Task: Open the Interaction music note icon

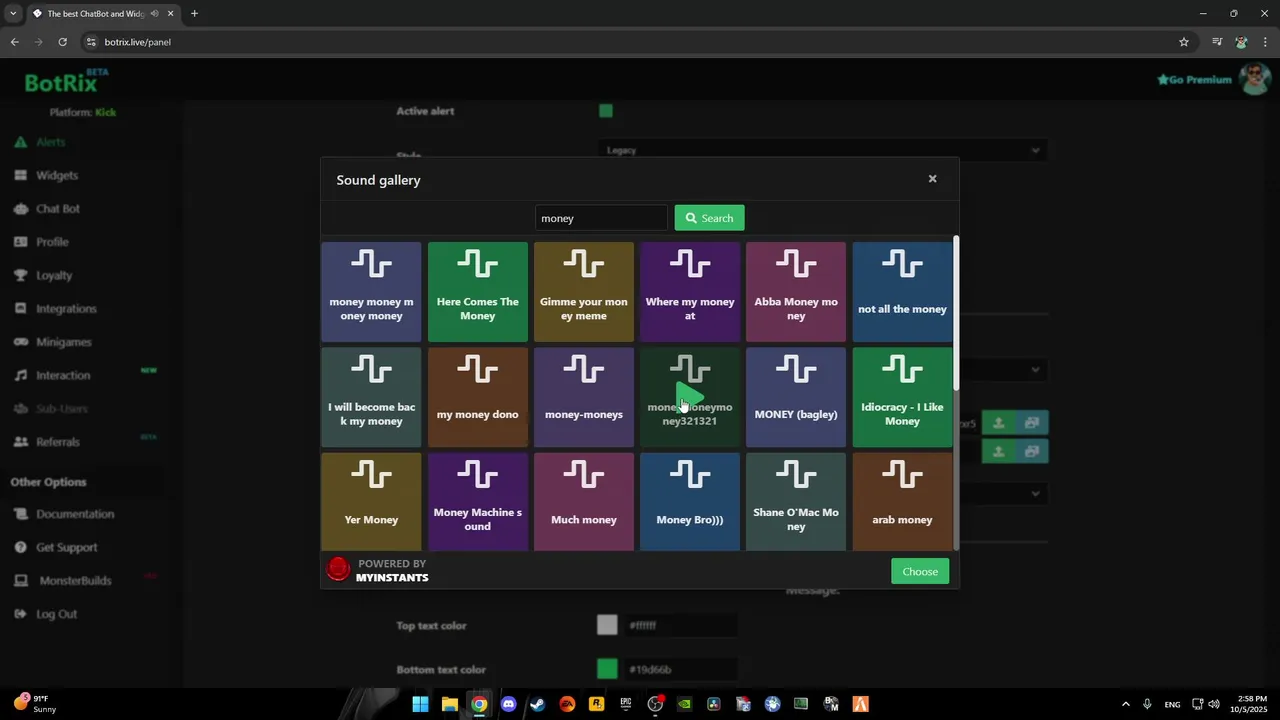Action: [20, 375]
